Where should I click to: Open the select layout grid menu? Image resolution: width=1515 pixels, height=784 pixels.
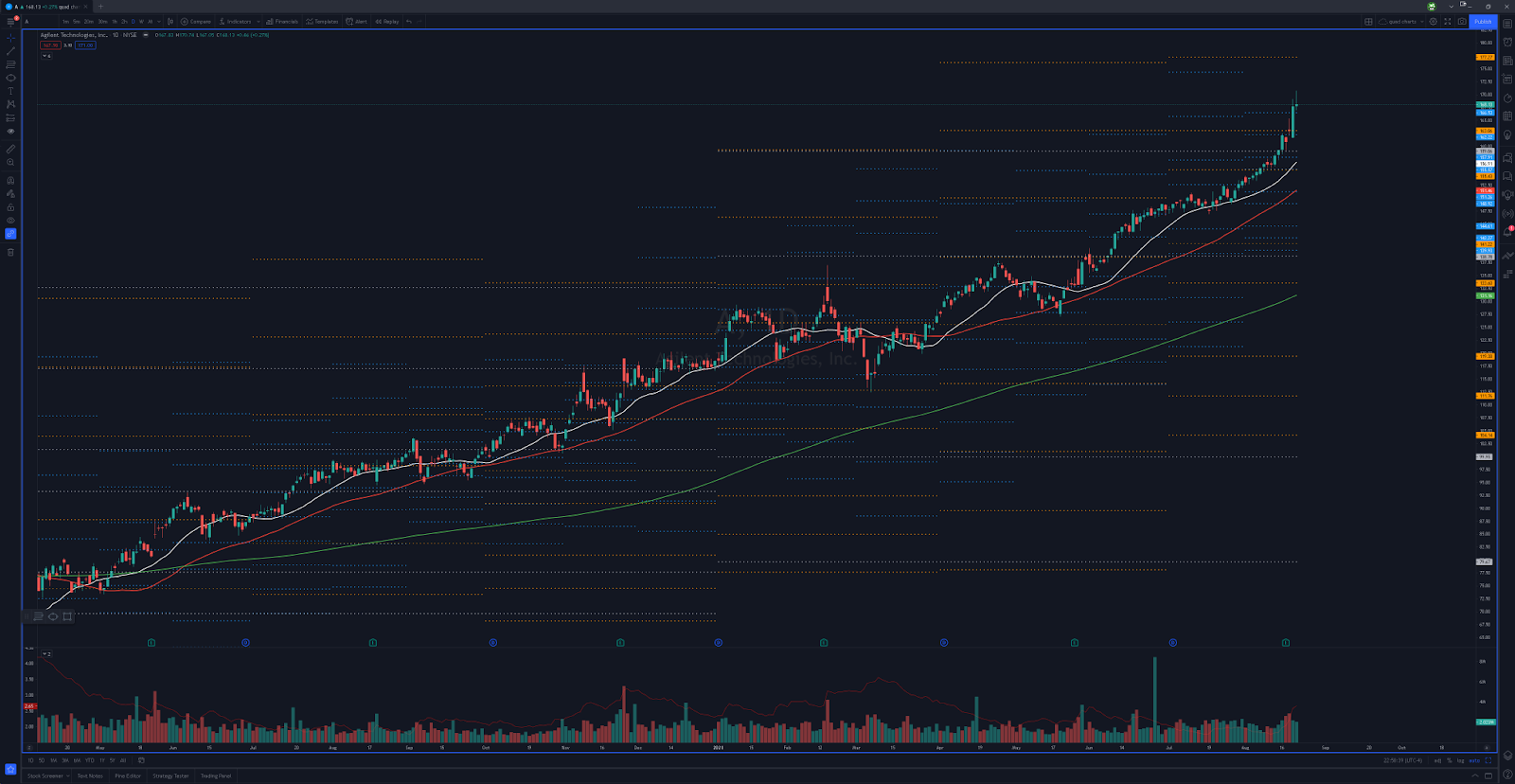tap(1368, 22)
